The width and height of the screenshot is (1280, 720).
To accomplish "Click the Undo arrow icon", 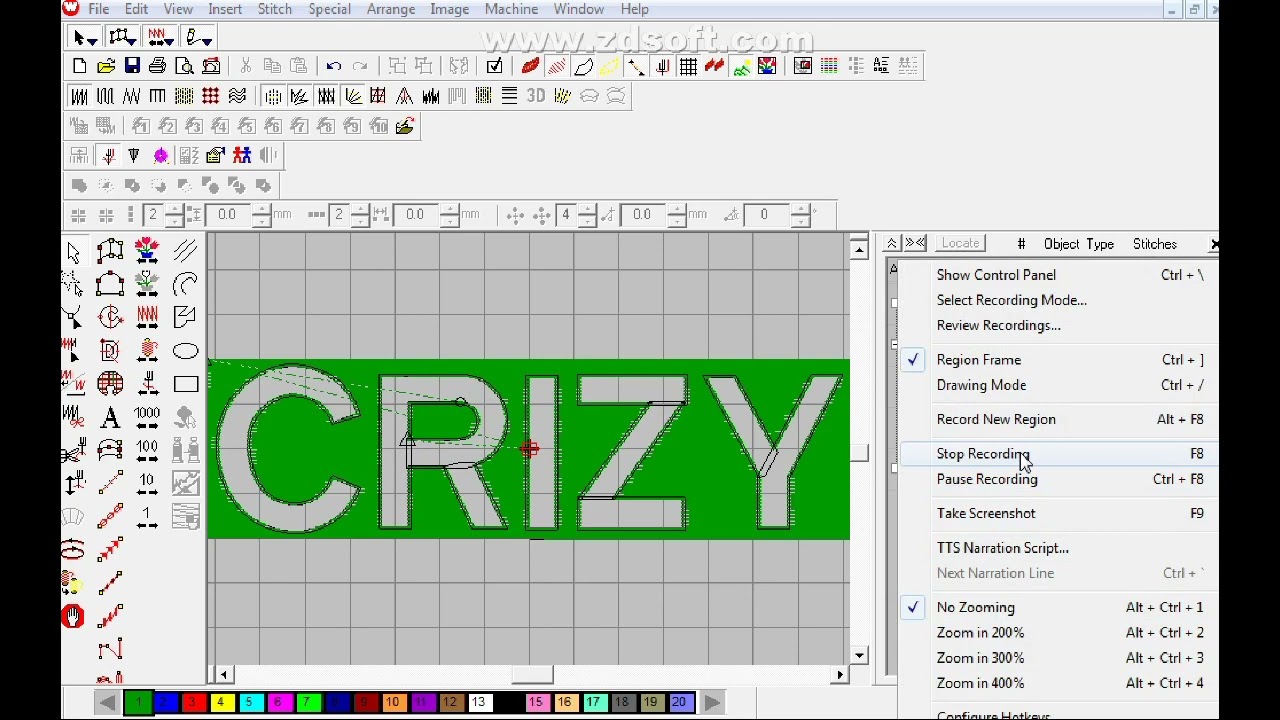I will [x=333, y=66].
